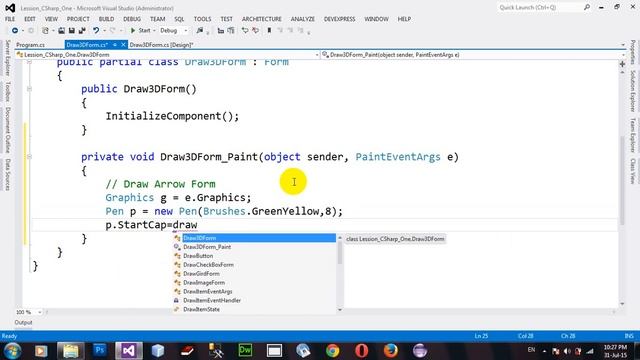Open the BUILD menu
Image resolution: width=640 pixels, height=360 pixels.
point(106,19)
